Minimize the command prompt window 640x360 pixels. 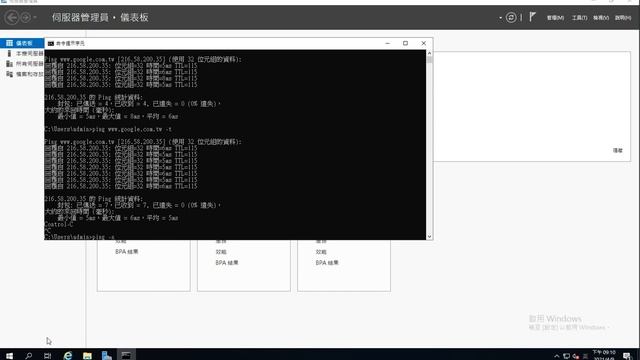click(387, 43)
